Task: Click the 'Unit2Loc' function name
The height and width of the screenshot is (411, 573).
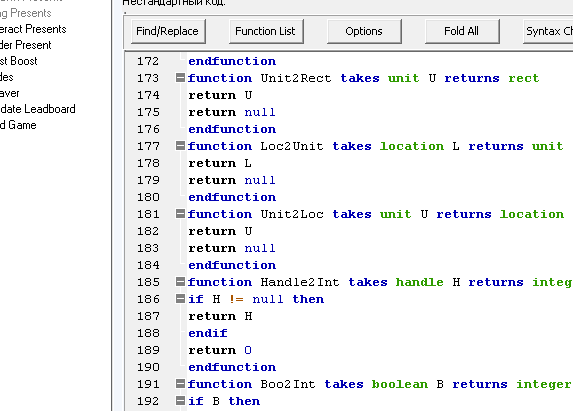Action: [x=292, y=214]
